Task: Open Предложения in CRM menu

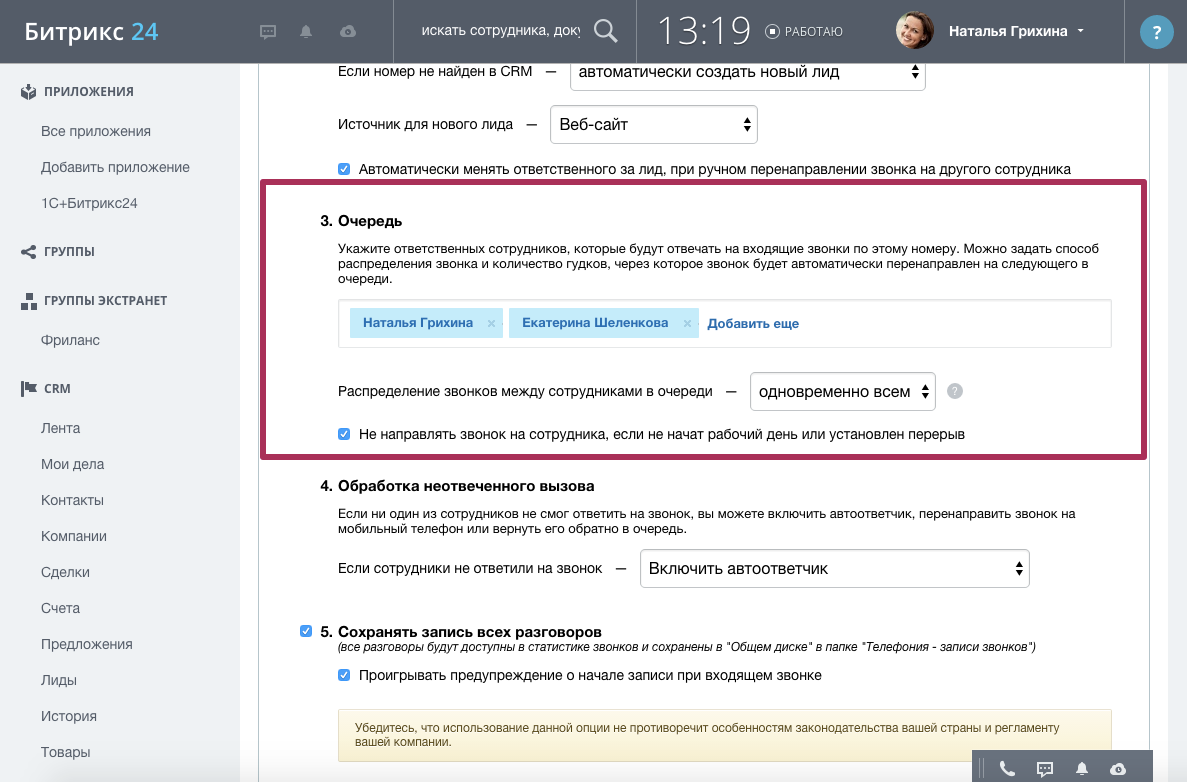Action: (86, 644)
